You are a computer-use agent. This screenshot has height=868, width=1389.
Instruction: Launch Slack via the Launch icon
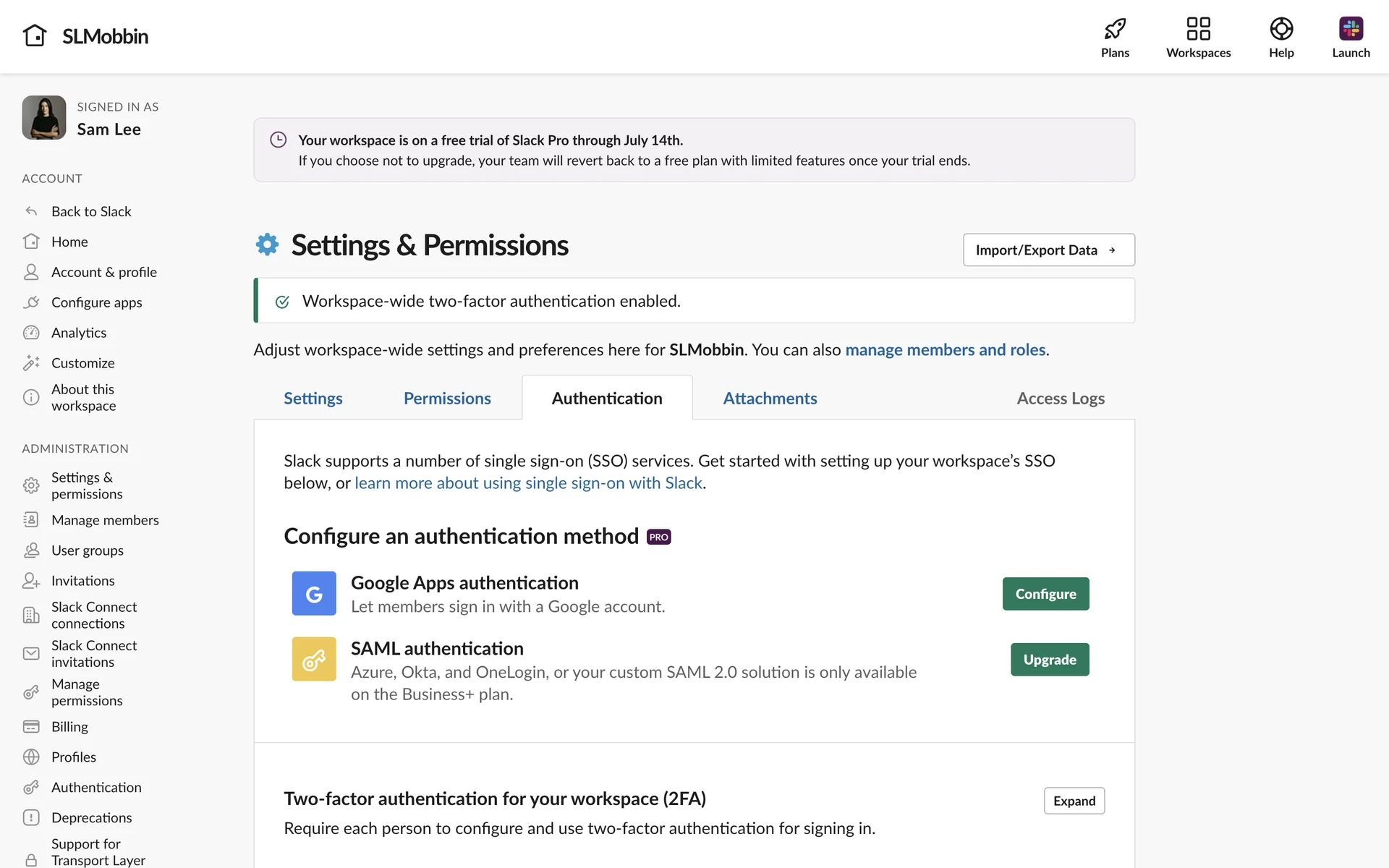point(1350,29)
